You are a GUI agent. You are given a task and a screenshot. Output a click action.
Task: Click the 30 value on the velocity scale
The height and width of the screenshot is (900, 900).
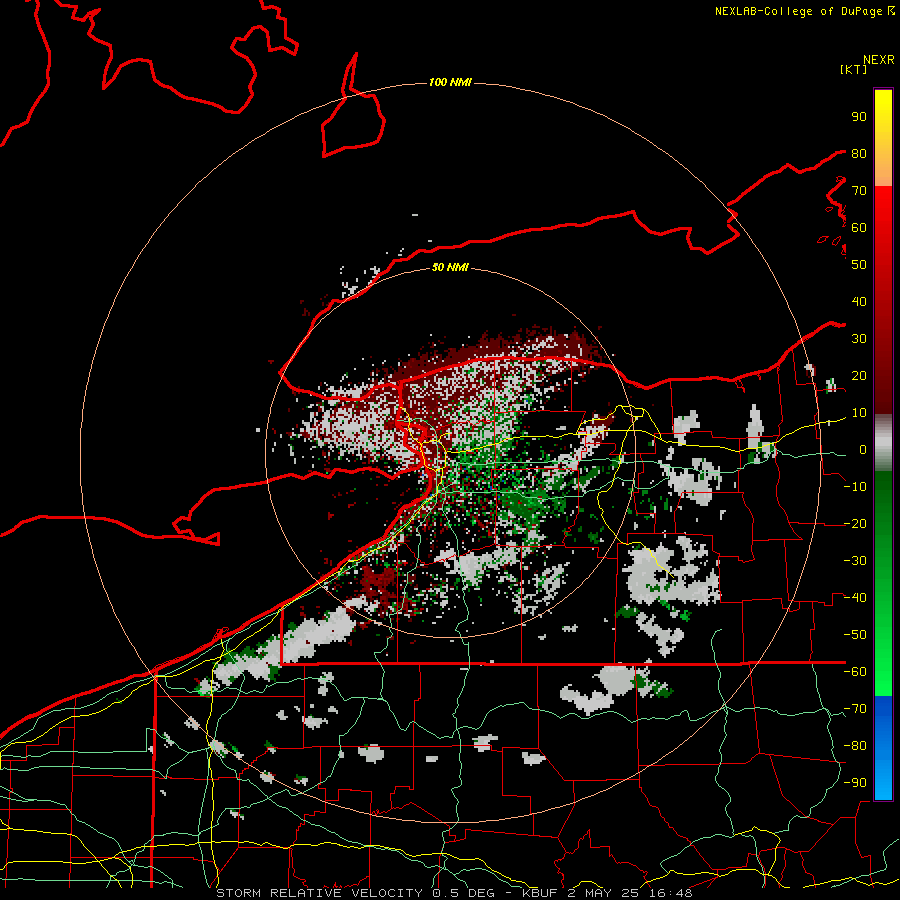click(859, 338)
